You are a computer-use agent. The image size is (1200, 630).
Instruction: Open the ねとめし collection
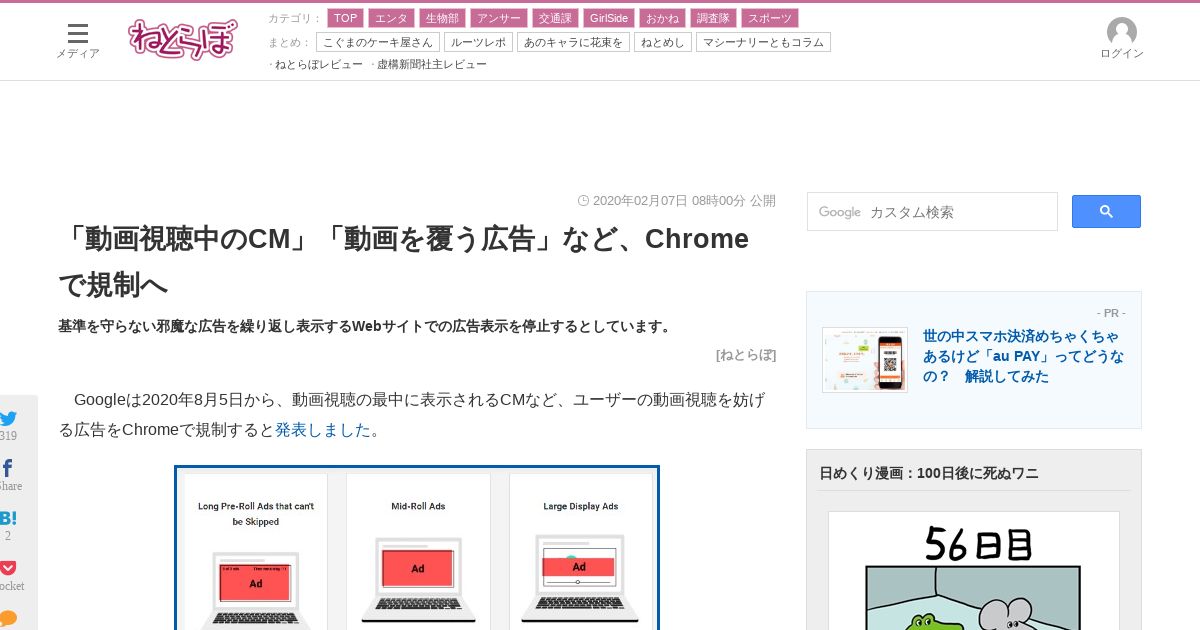[663, 42]
